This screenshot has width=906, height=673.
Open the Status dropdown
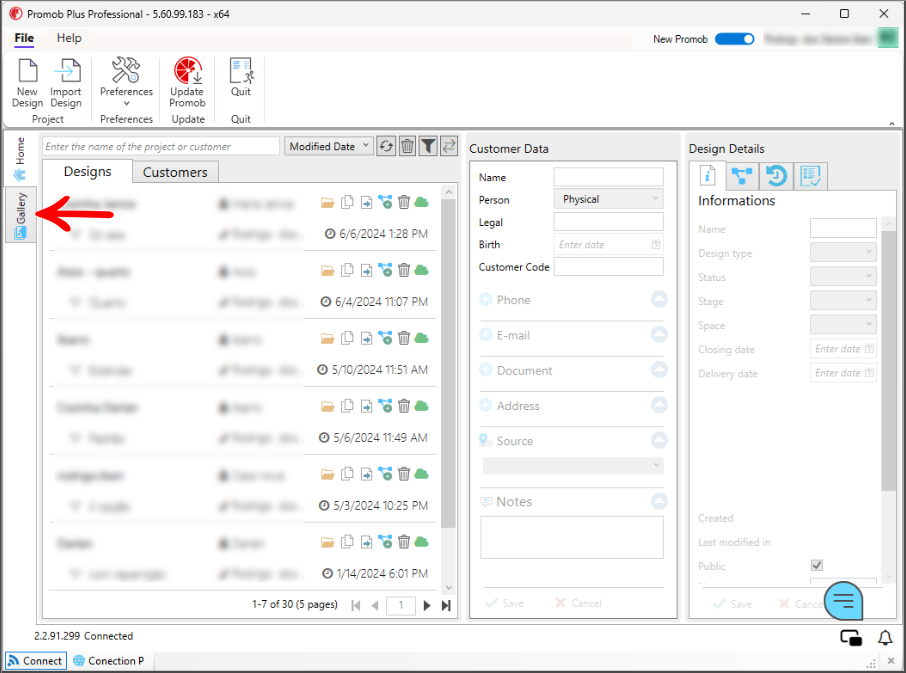(843, 276)
